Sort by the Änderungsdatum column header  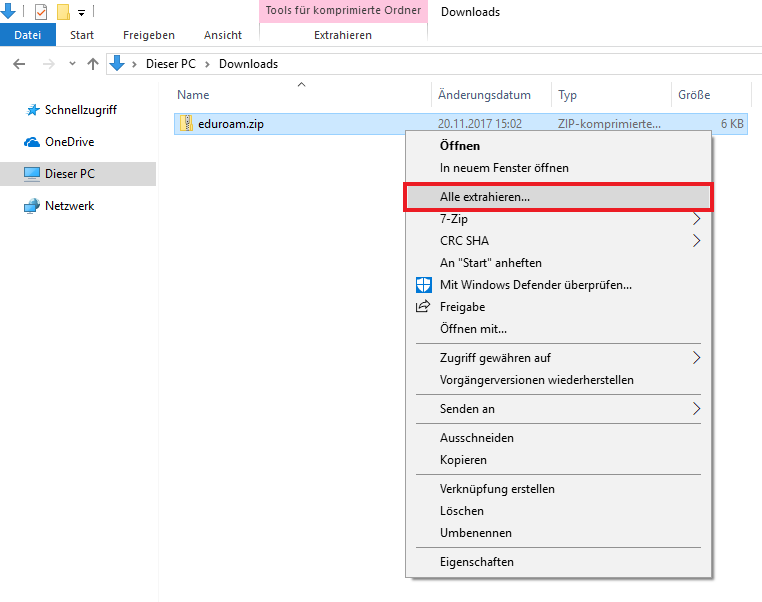[x=484, y=95]
